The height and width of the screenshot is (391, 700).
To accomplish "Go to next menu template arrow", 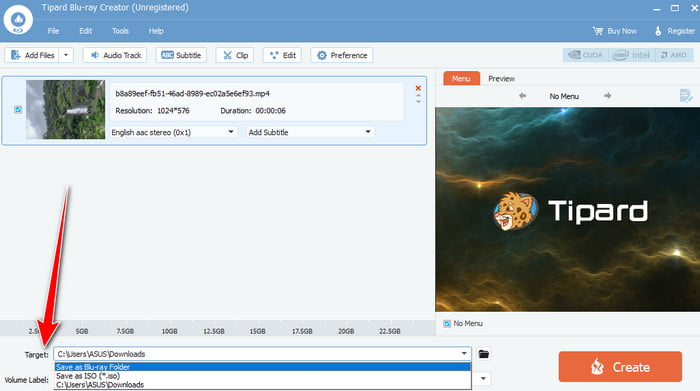I will pyautogui.click(x=607, y=96).
